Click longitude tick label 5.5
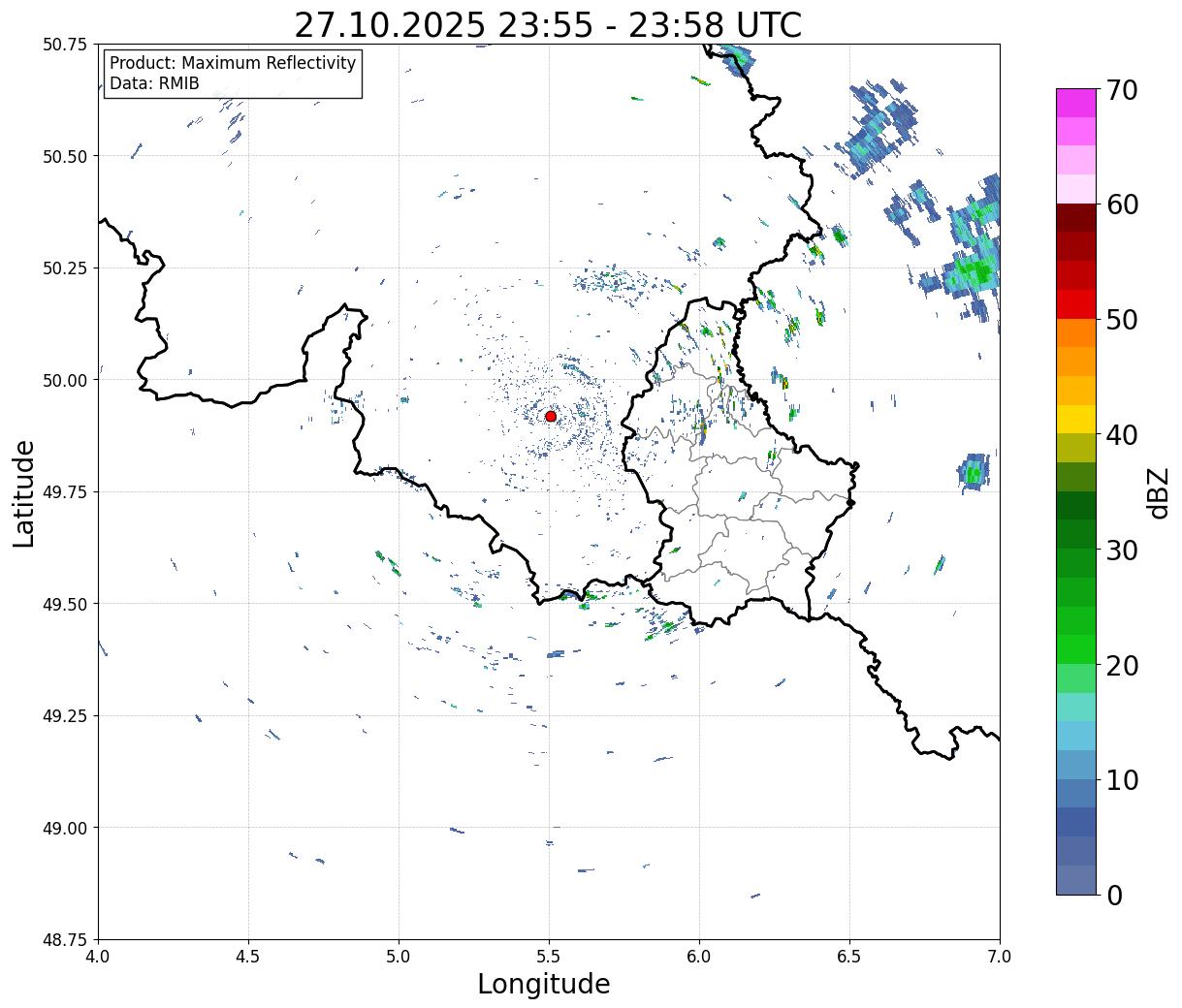 [549, 957]
